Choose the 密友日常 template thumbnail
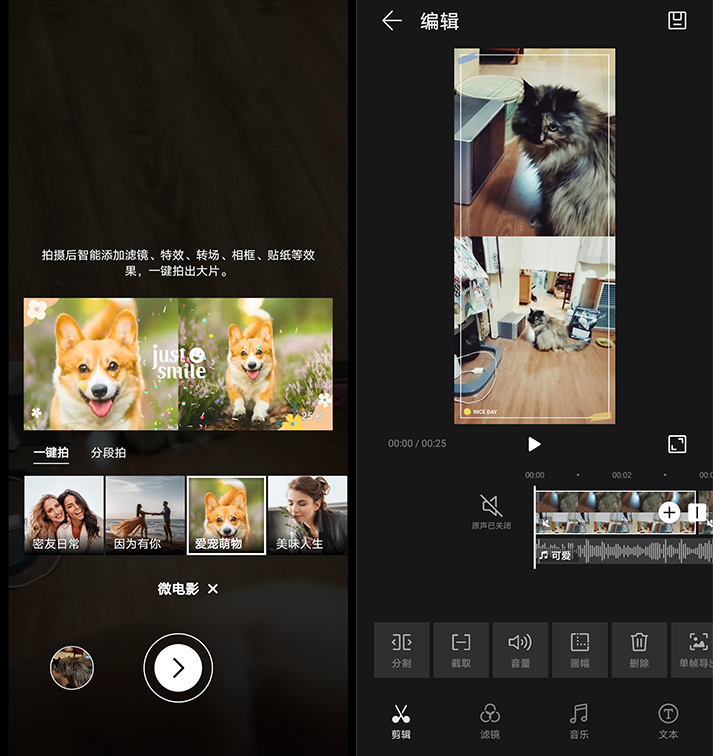Screen dimensions: 713x756 click(64, 515)
